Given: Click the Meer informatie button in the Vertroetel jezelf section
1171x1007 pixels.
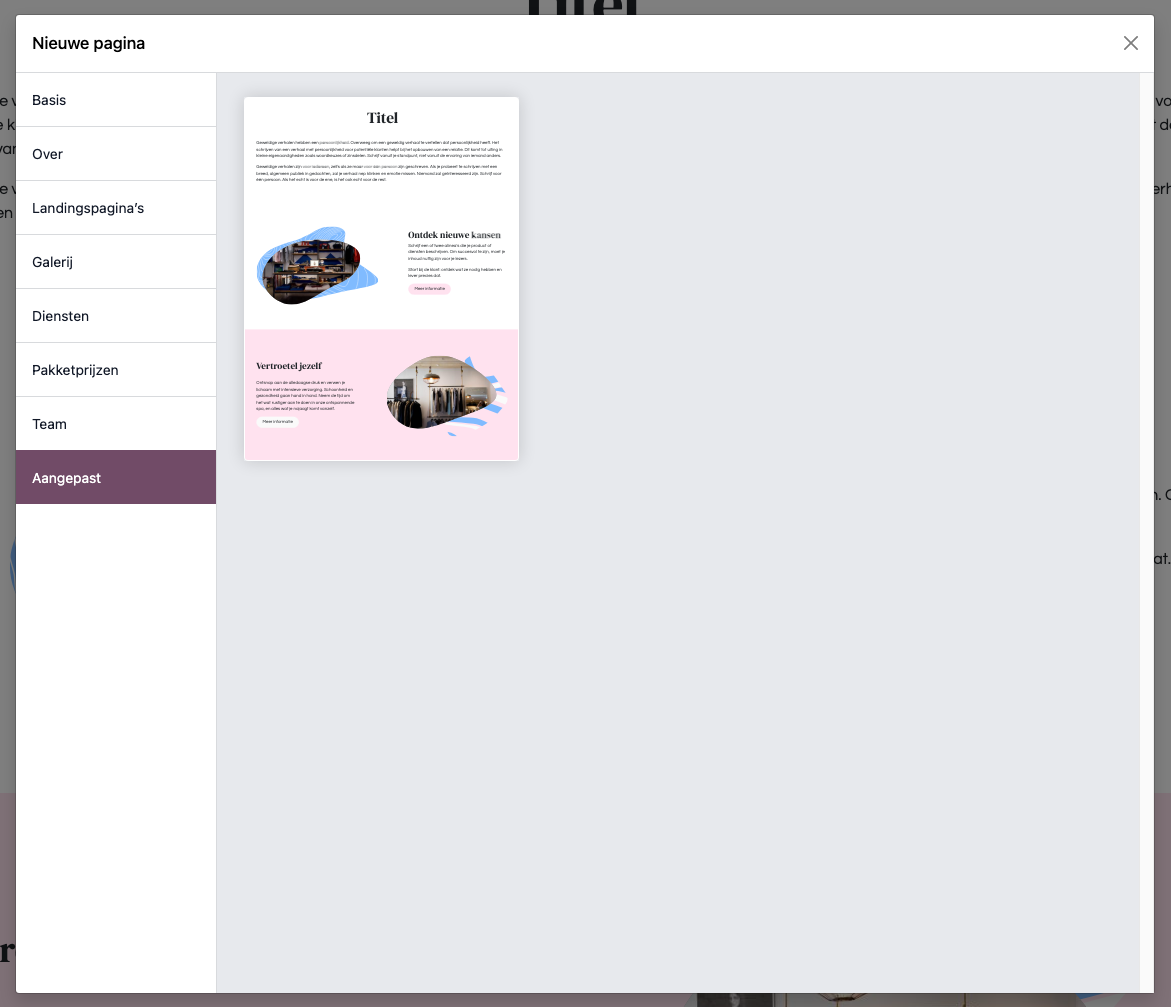Looking at the screenshot, I should (276, 421).
